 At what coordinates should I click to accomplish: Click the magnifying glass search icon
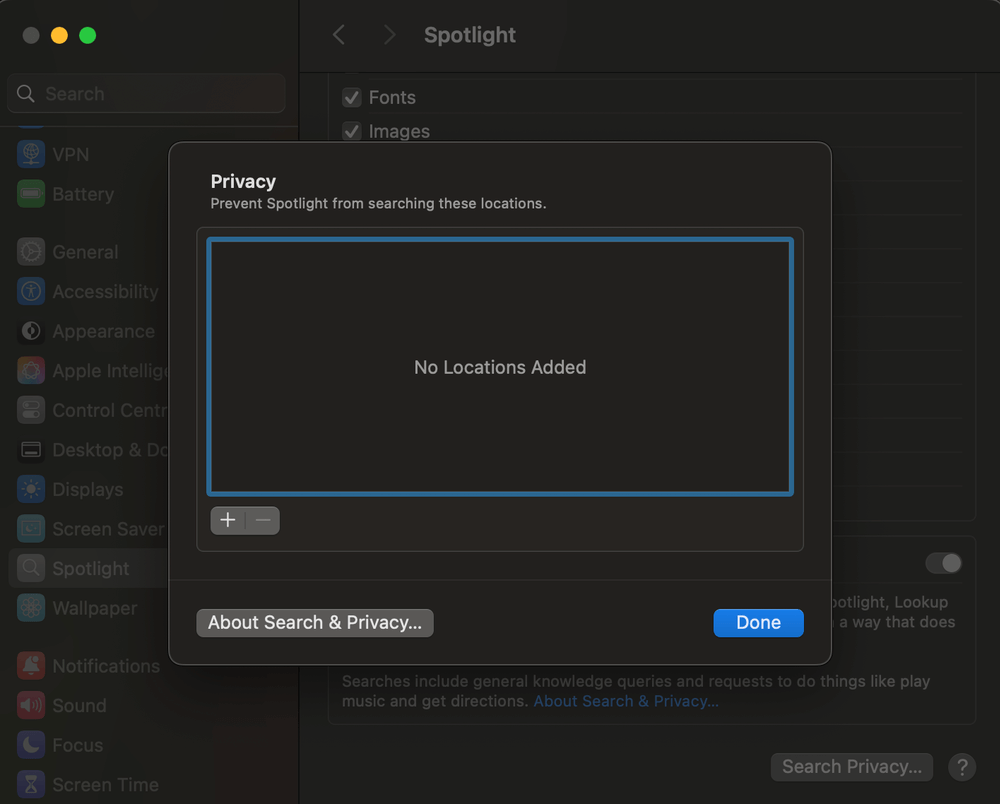coord(26,94)
